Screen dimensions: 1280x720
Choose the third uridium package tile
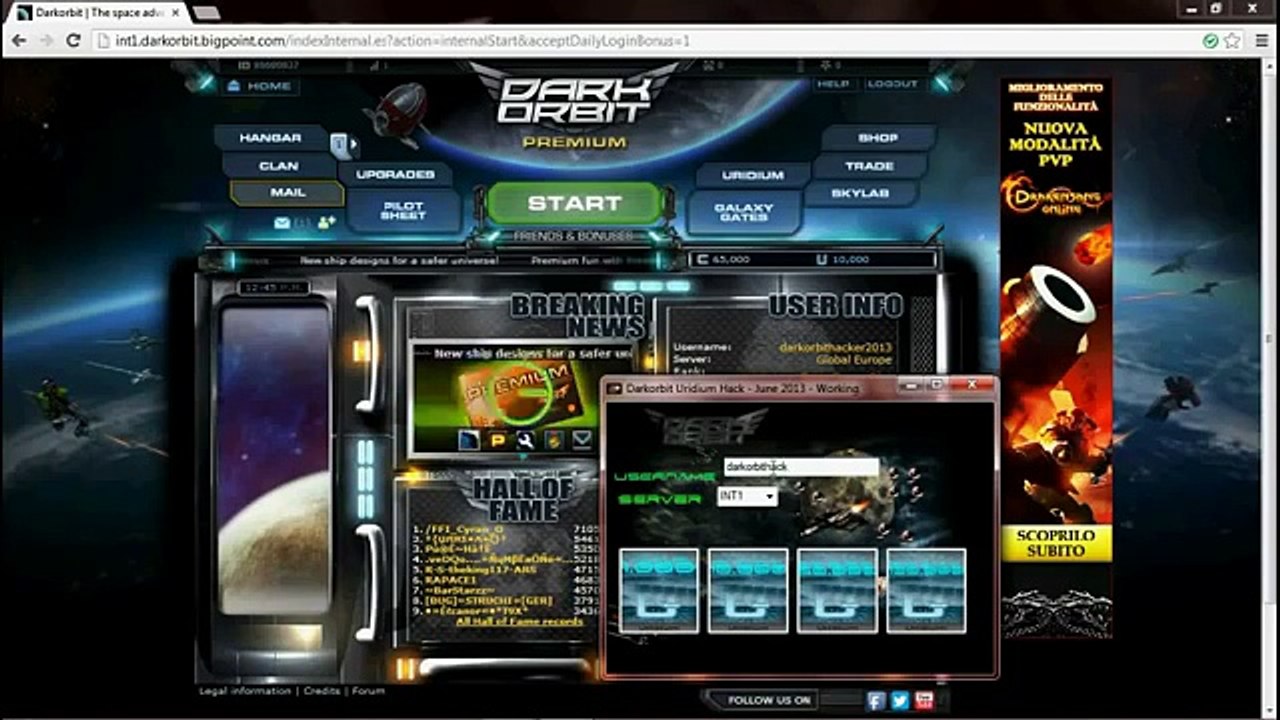[837, 591]
